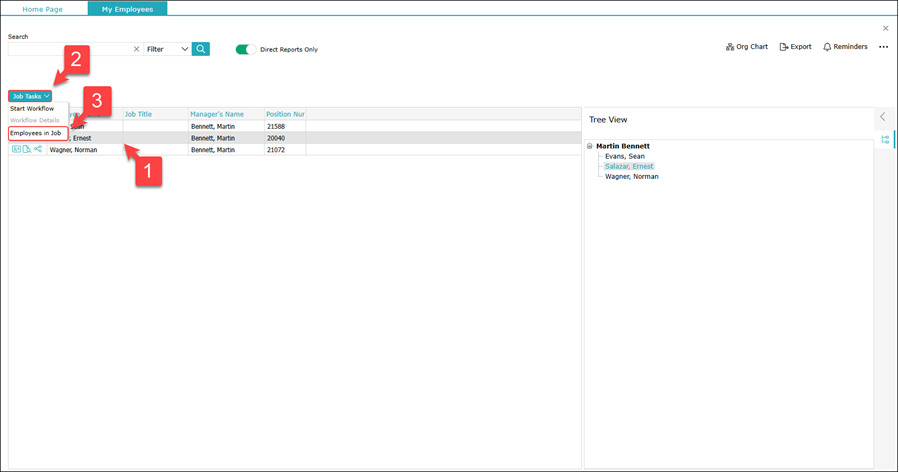This screenshot has height=472, width=899.
Task: Open the more options ellipsis menu
Action: tap(883, 47)
